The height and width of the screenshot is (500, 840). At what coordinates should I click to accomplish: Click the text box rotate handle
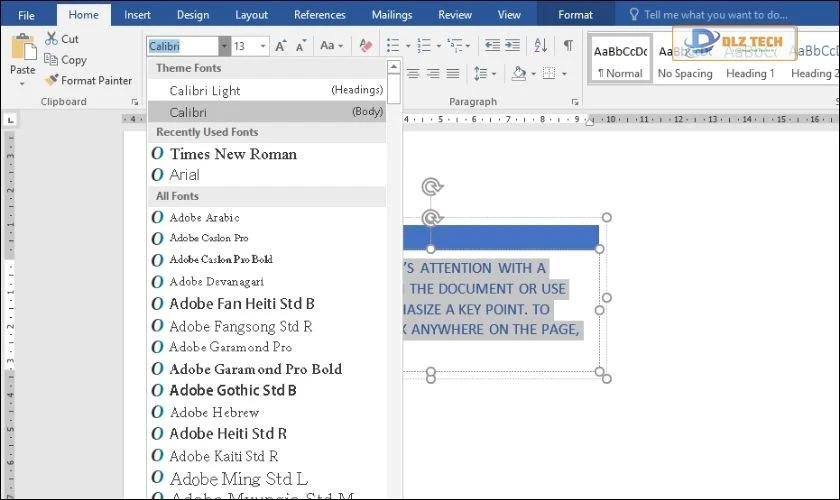pyautogui.click(x=431, y=186)
